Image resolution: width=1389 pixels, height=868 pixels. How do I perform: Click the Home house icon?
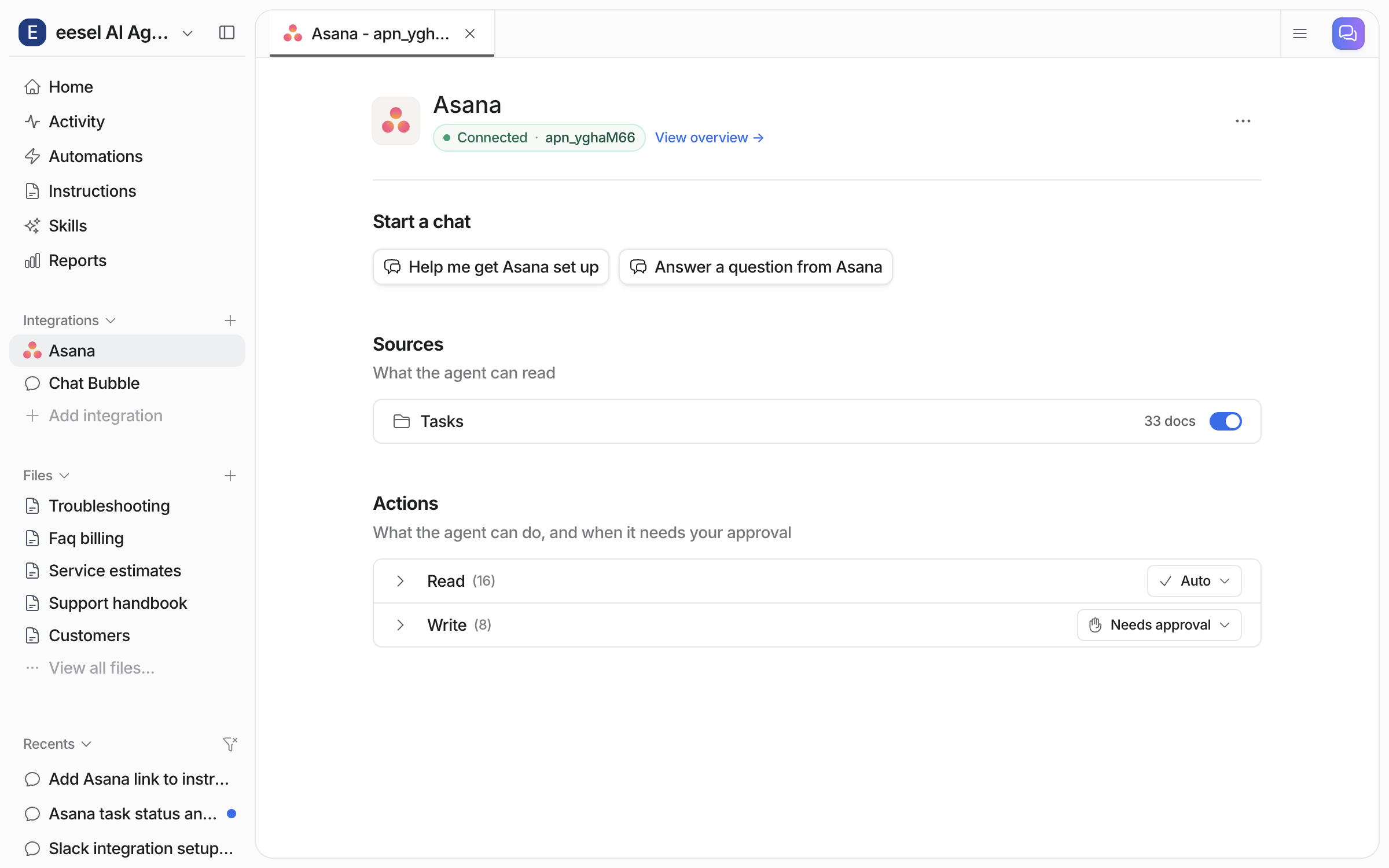pyautogui.click(x=32, y=87)
